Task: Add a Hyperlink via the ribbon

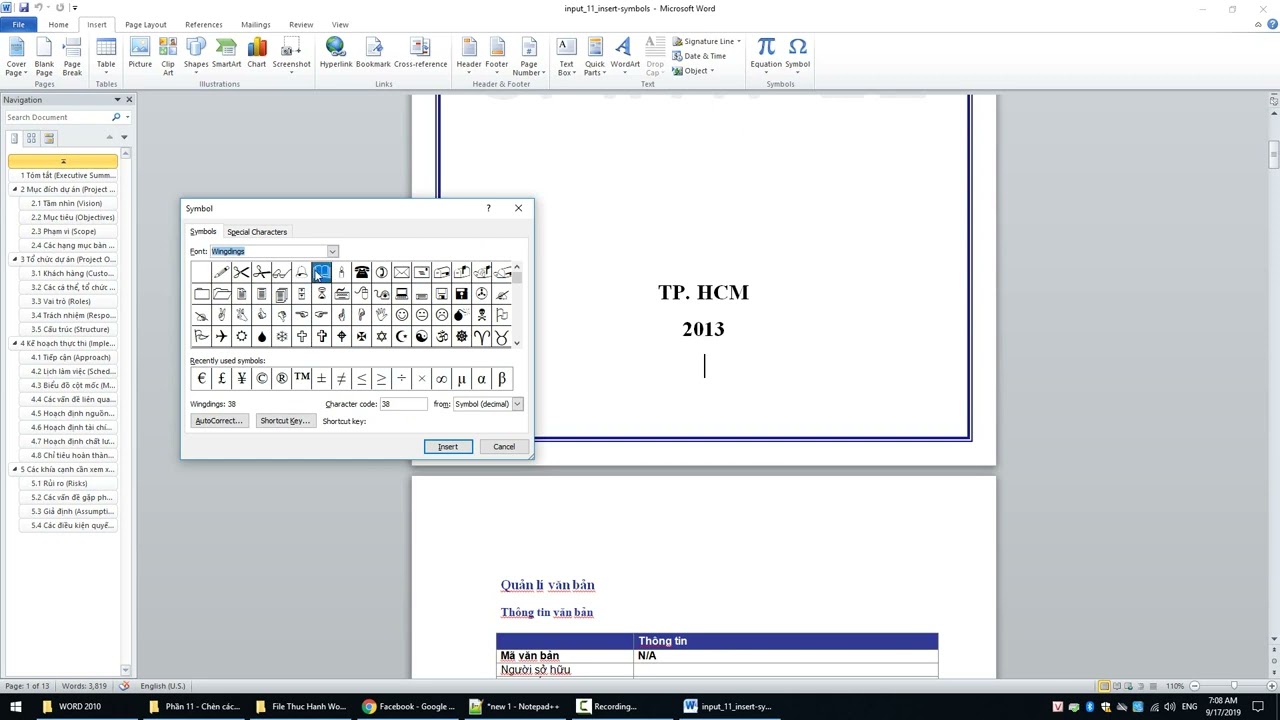Action: (x=336, y=55)
